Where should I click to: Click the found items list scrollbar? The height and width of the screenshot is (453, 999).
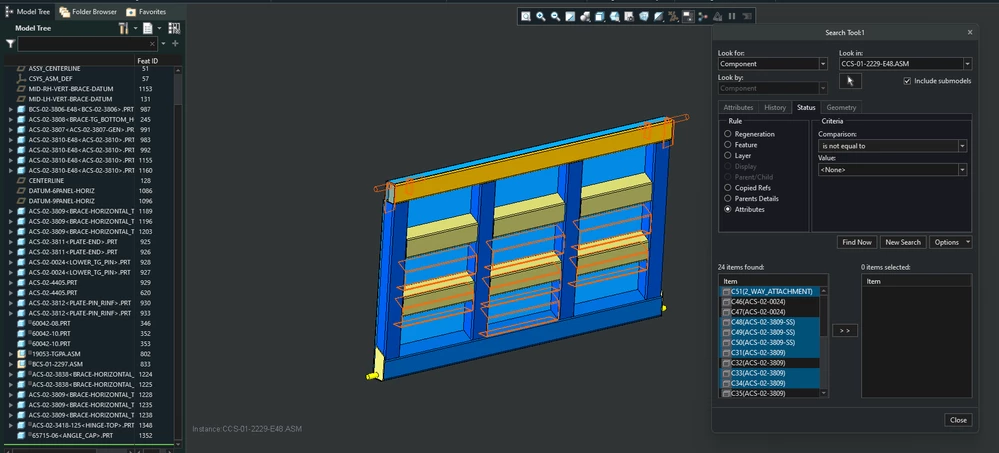point(824,342)
